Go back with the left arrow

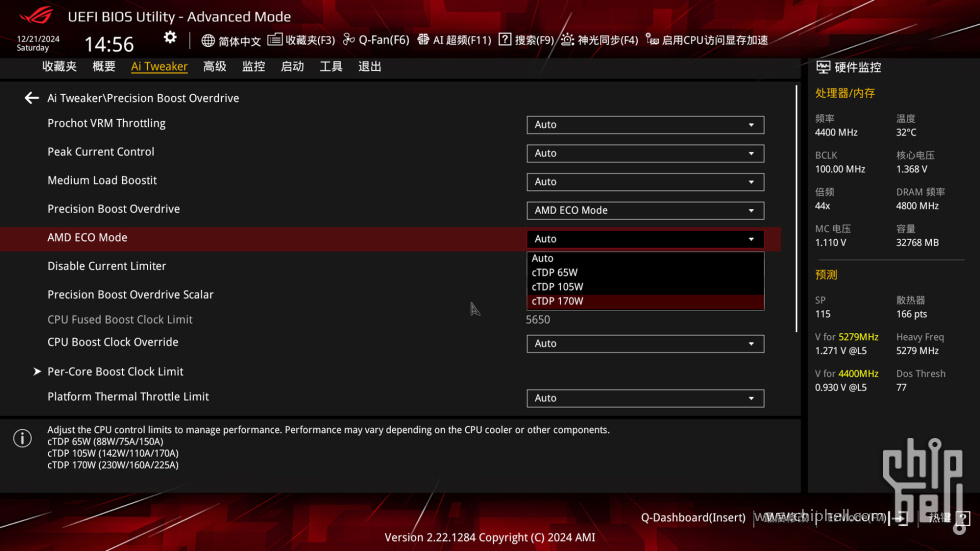click(x=31, y=98)
